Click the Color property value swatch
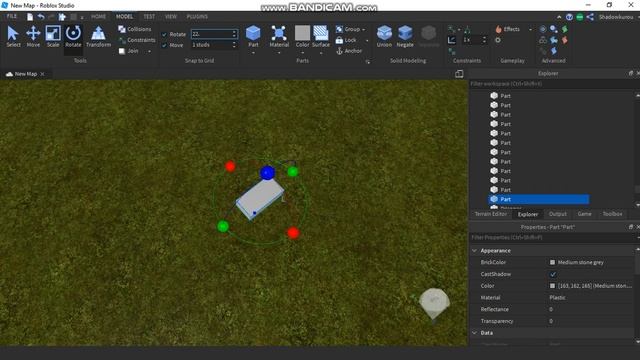The height and width of the screenshot is (360, 640). 552,286
